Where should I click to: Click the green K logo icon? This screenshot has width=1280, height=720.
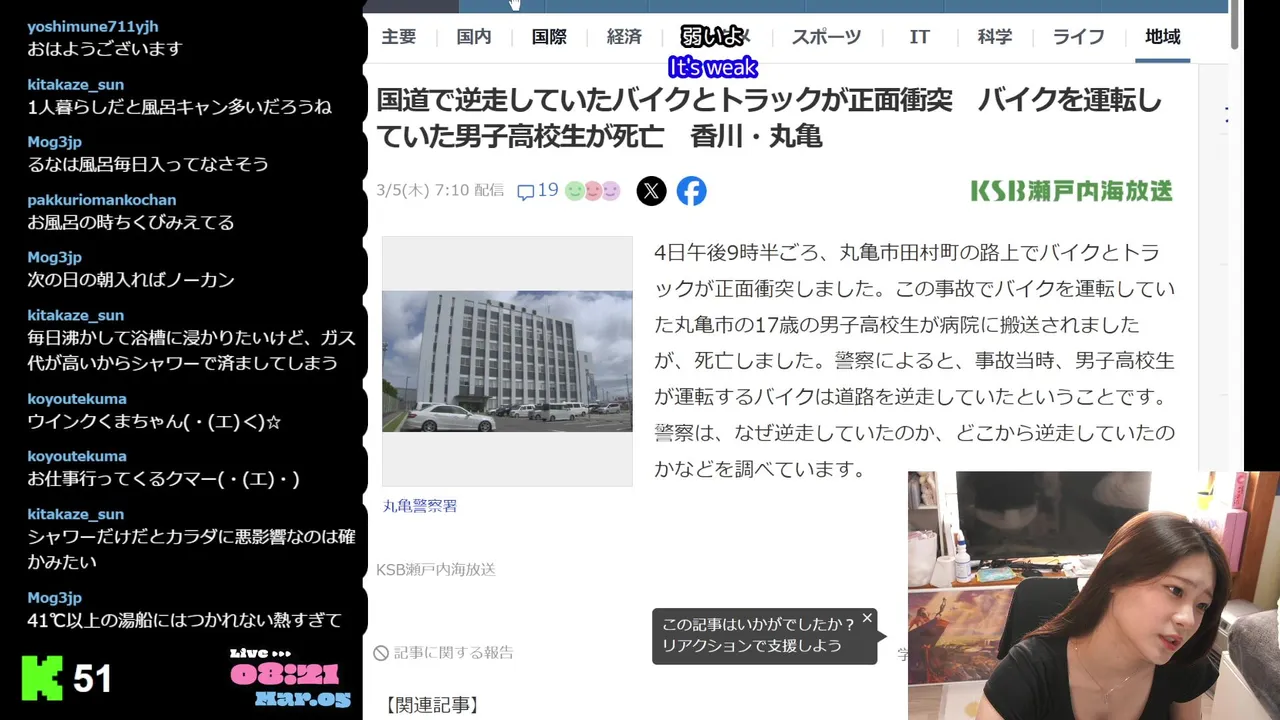(x=42, y=679)
